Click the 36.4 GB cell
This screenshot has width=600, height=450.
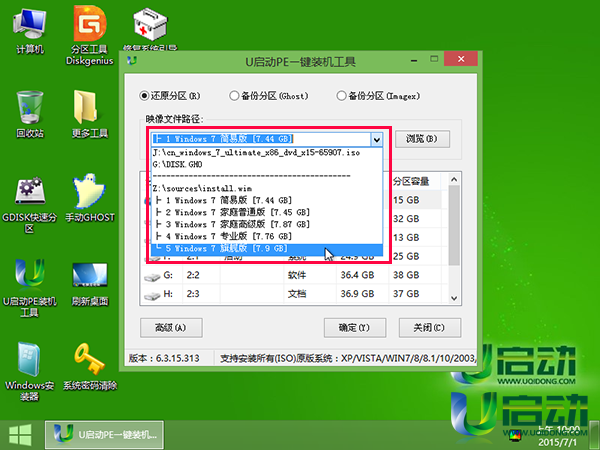[x=357, y=275]
